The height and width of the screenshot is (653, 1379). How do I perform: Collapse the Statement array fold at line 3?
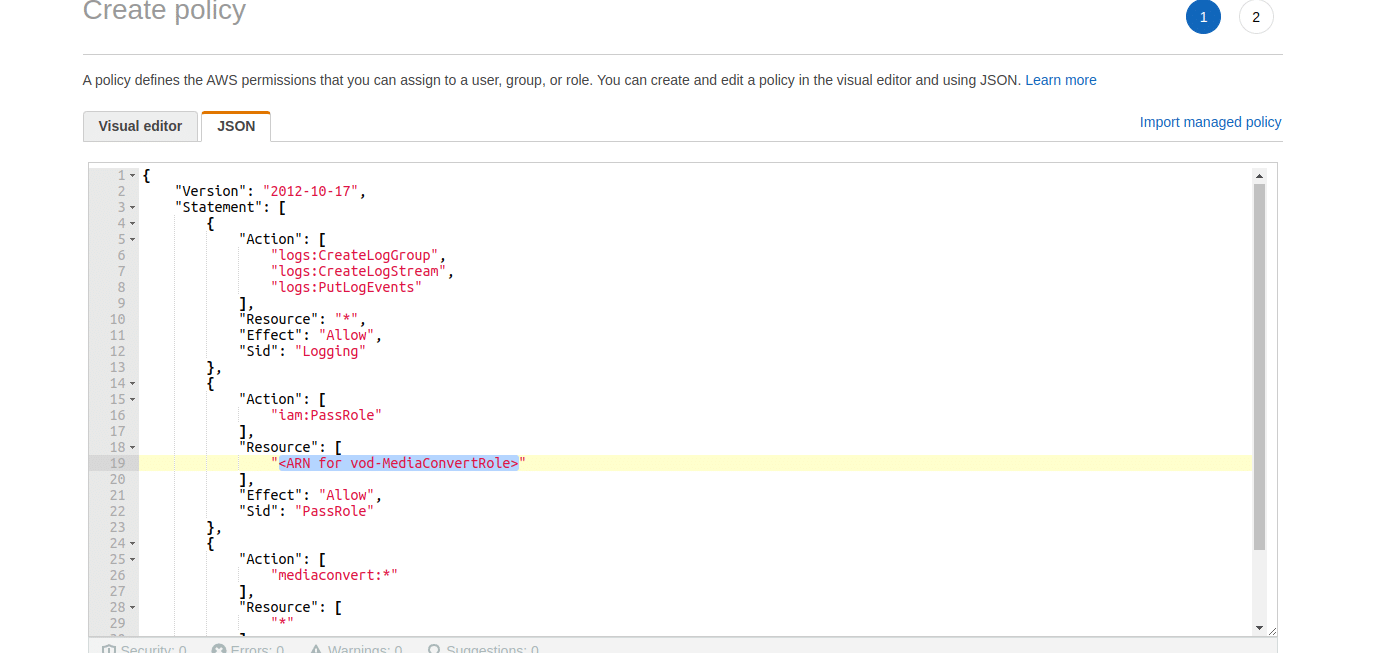click(132, 207)
